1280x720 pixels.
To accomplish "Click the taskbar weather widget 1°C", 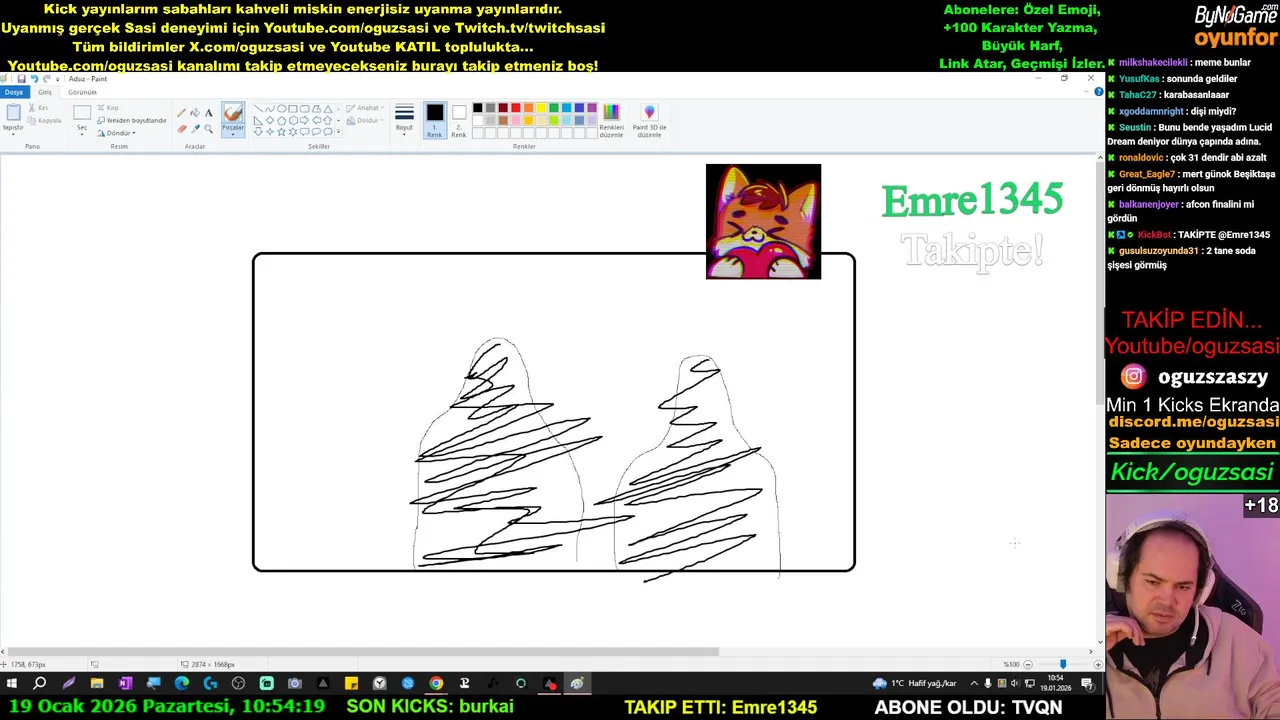I will [x=914, y=684].
